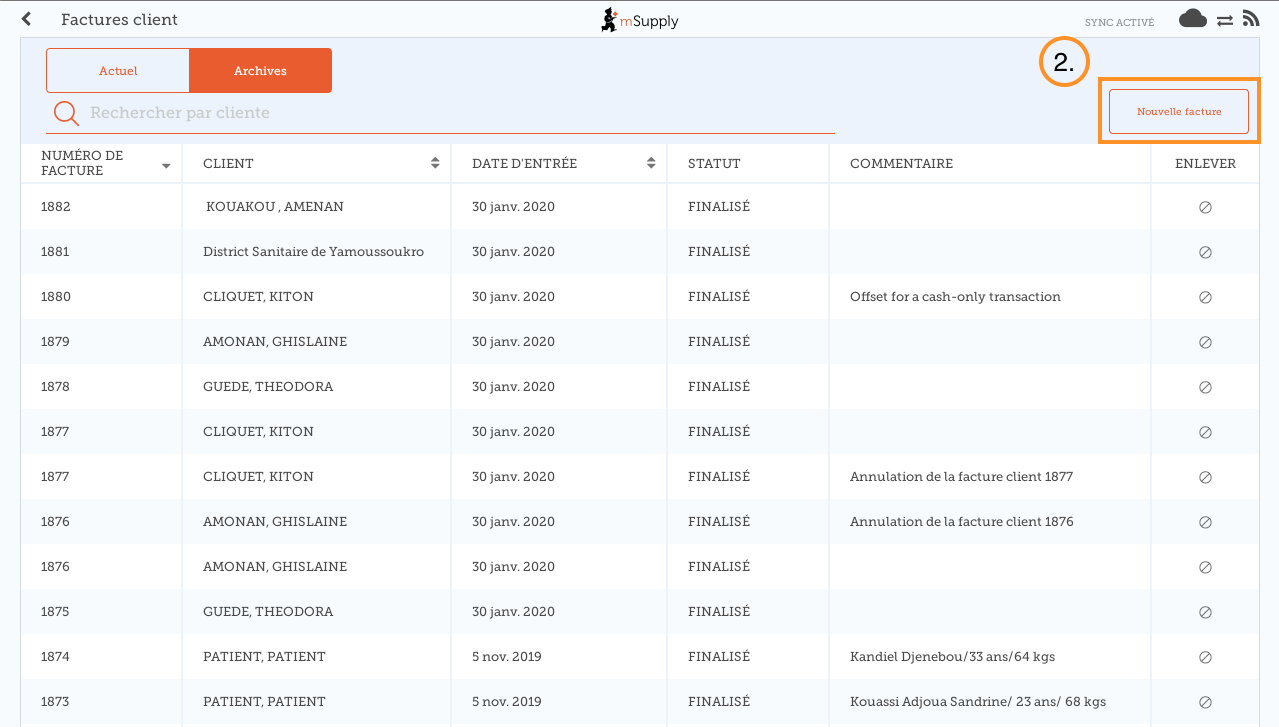Screen dimensions: 1279x727
Task: Click remove icon for invoice 1882
Action: click(1205, 207)
